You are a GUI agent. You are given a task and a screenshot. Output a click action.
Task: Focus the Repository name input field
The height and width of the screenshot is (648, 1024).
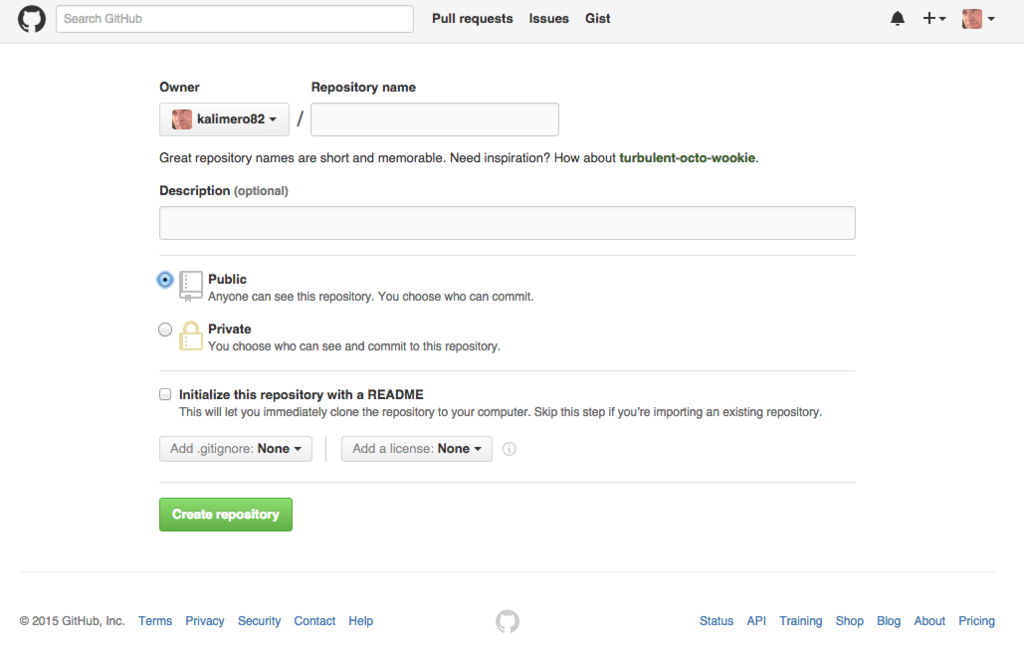coord(434,120)
